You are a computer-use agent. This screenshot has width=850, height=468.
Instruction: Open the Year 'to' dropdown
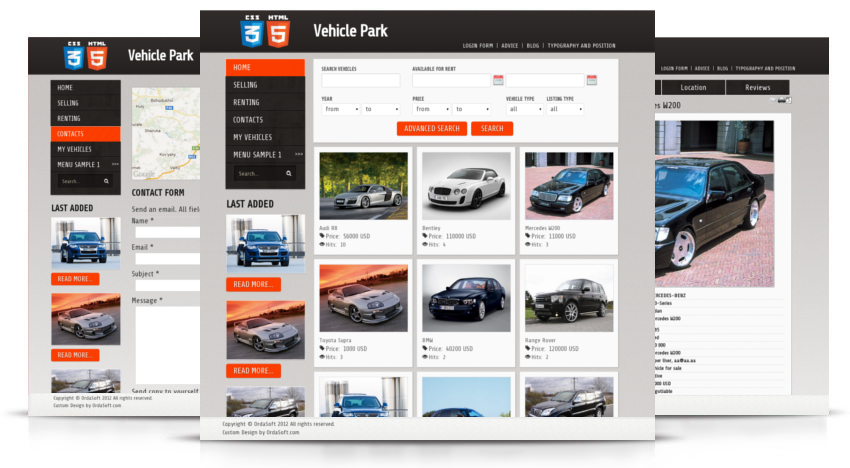coord(381,109)
